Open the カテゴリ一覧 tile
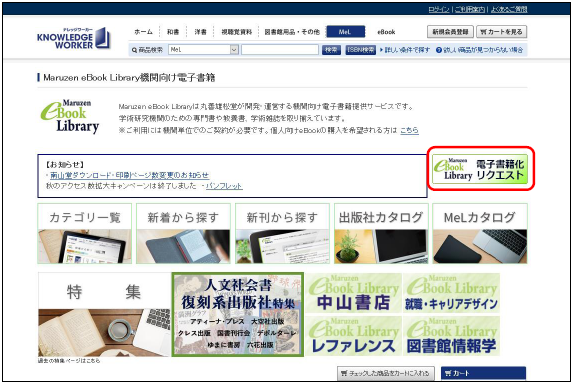 point(85,234)
